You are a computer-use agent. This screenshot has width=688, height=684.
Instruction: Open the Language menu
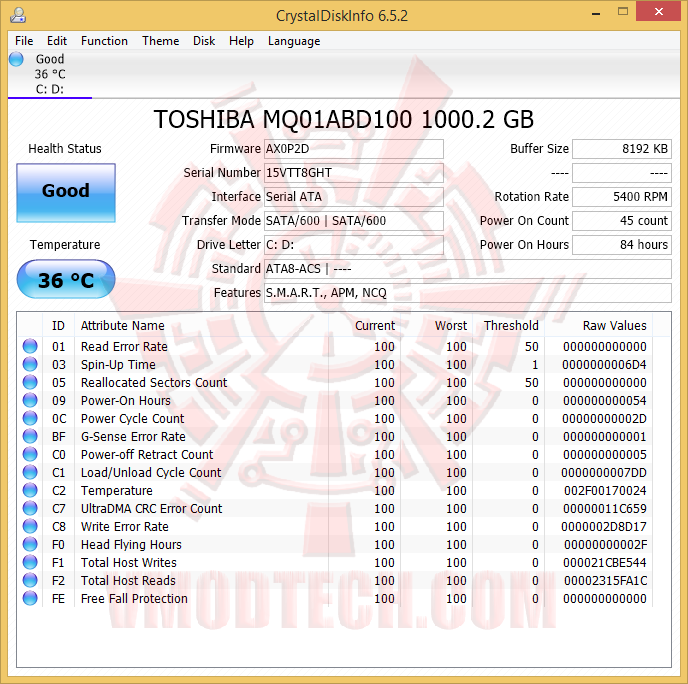pos(294,41)
